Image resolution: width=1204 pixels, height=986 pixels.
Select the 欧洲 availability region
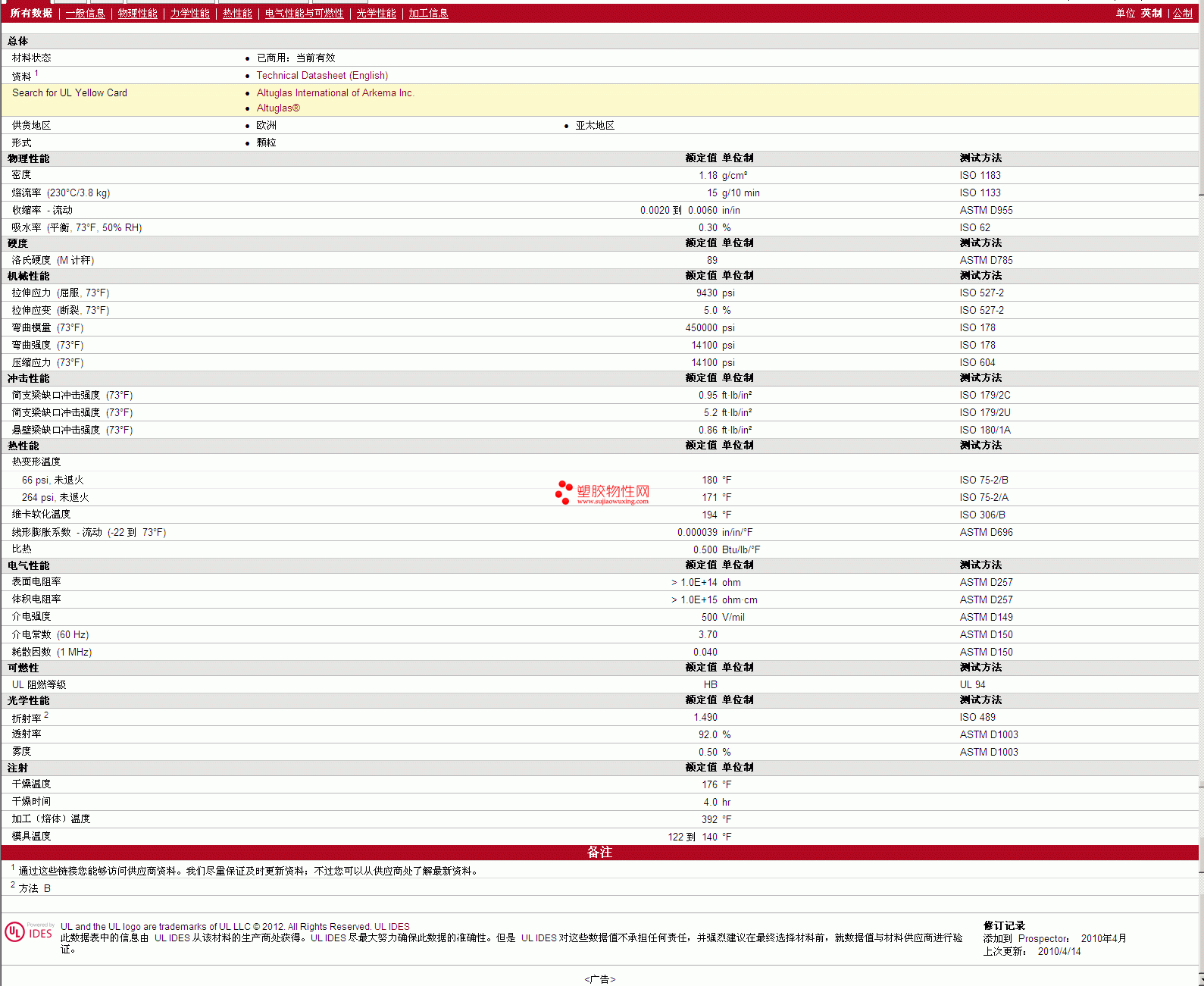tap(267, 125)
